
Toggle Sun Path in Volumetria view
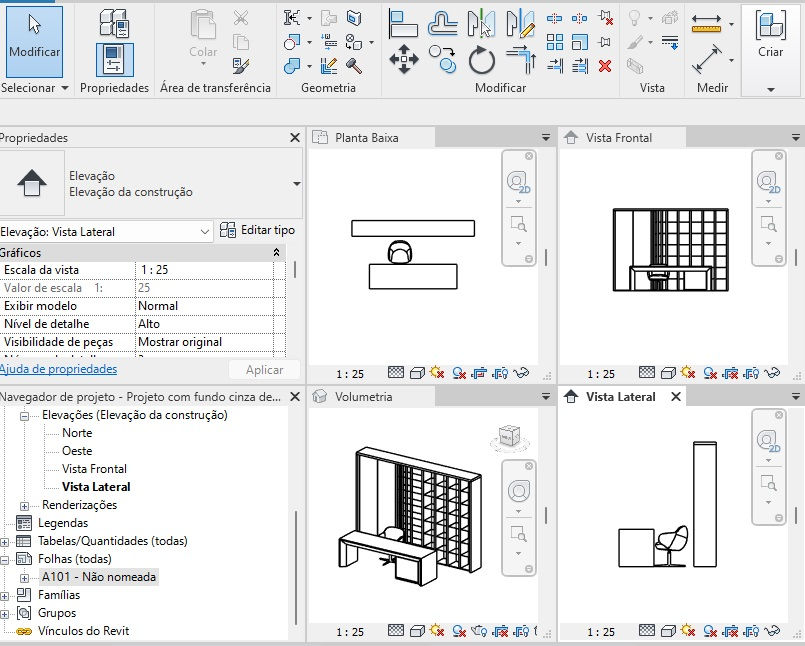(437, 630)
